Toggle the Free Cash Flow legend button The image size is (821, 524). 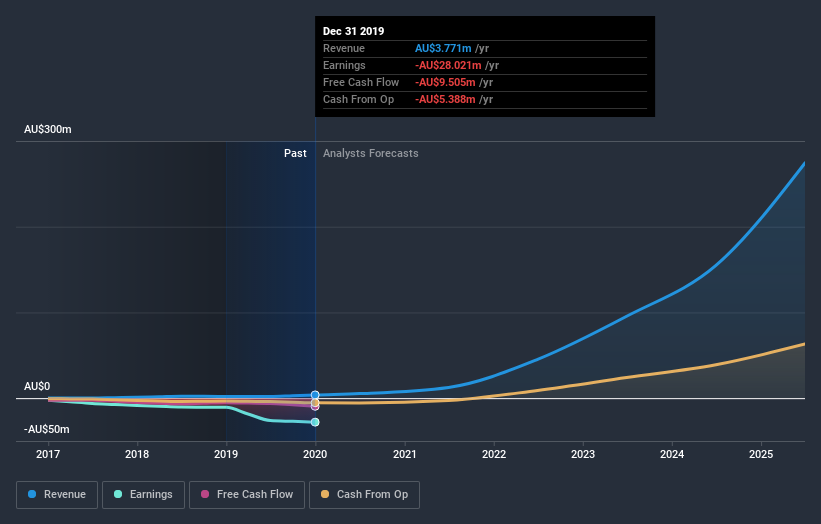coord(247,495)
